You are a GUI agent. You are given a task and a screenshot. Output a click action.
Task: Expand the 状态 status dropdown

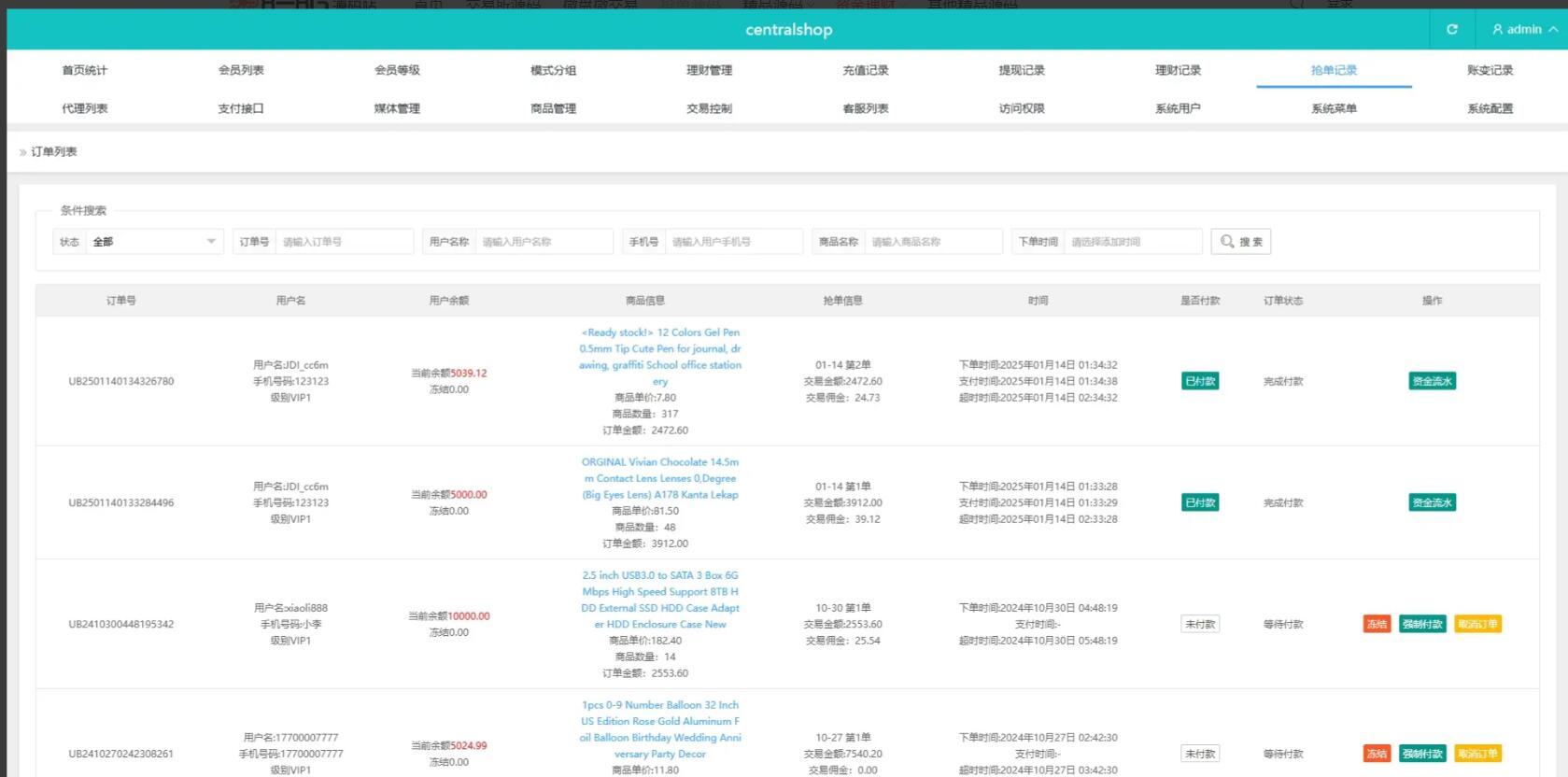pos(154,242)
